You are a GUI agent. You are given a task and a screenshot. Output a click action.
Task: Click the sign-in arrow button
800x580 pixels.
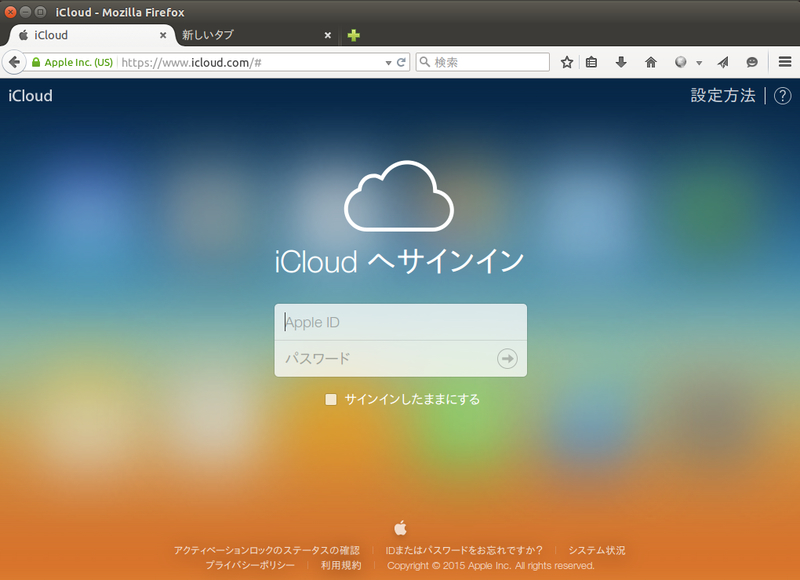click(x=507, y=359)
